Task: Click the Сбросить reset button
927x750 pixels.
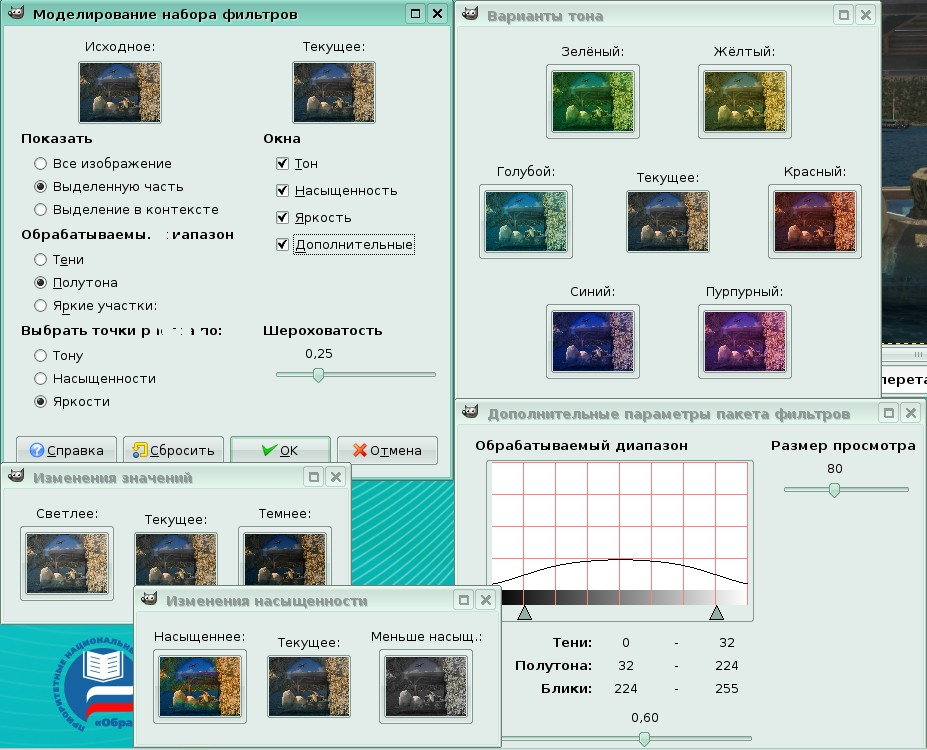Action: point(173,450)
